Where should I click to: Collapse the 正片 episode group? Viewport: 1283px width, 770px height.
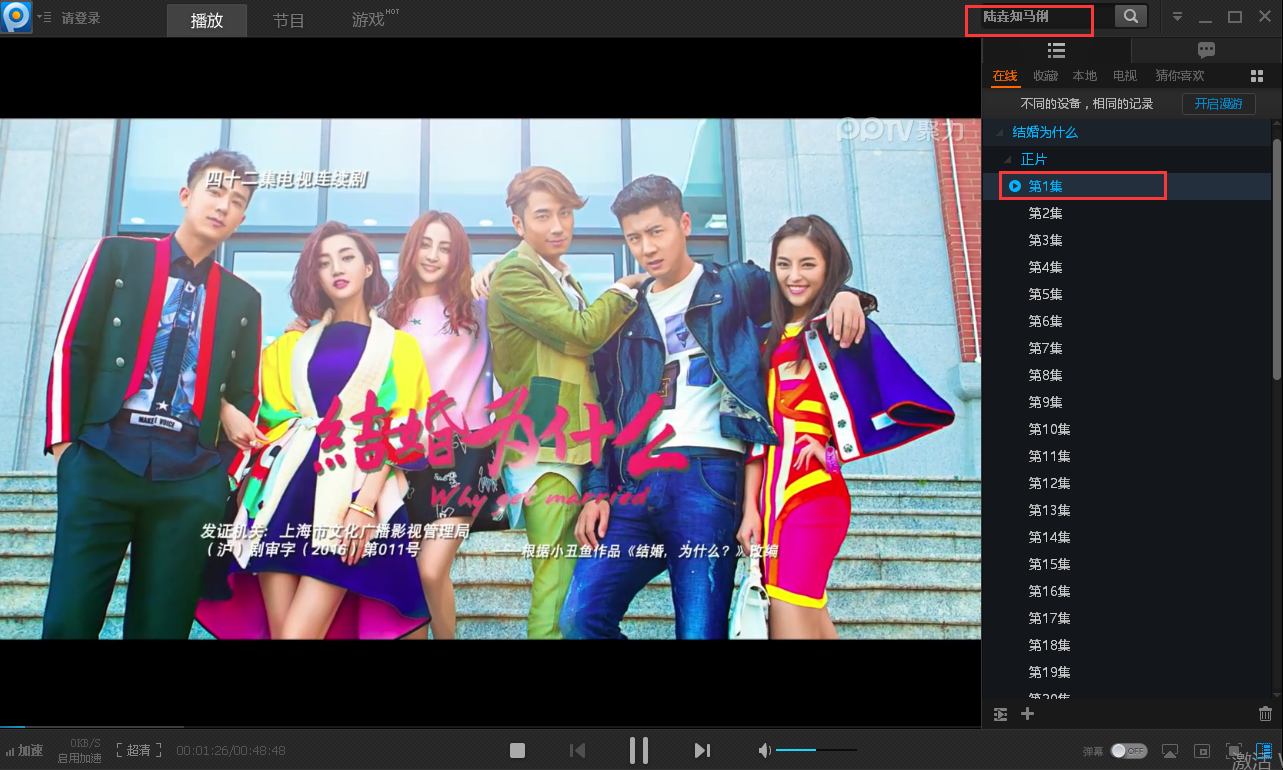click(x=1008, y=160)
